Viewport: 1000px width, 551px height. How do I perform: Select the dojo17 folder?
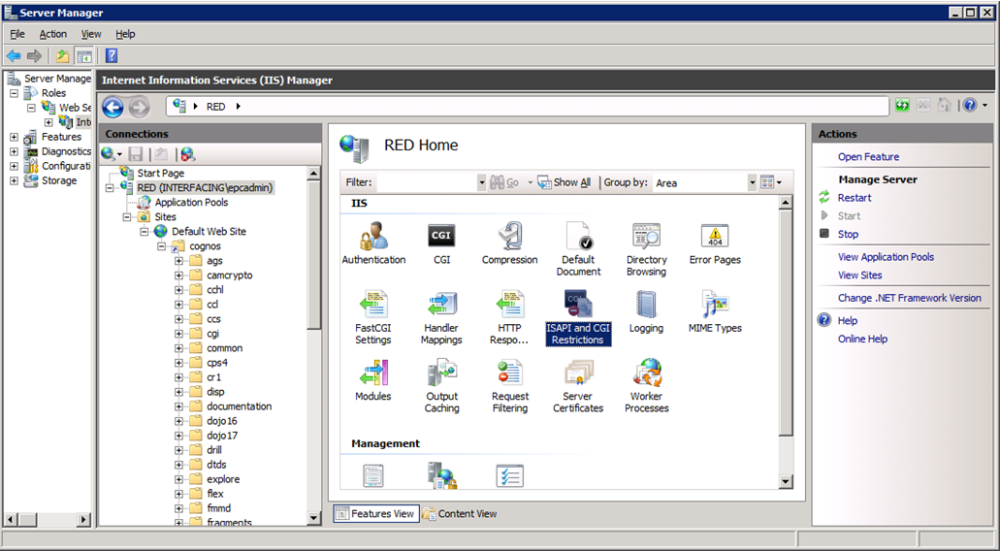click(x=222, y=436)
